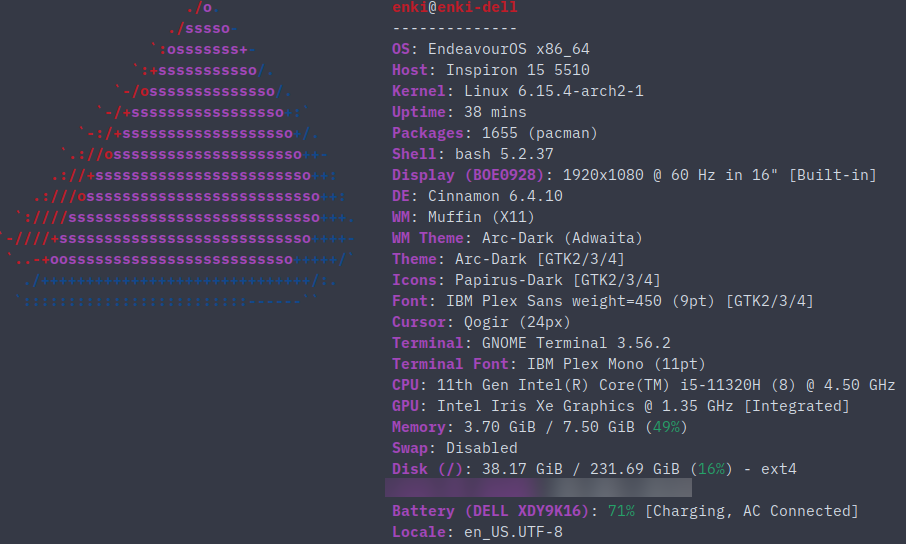Click the enki@enki-dell header text
The image size is (906, 544).
tap(455, 8)
